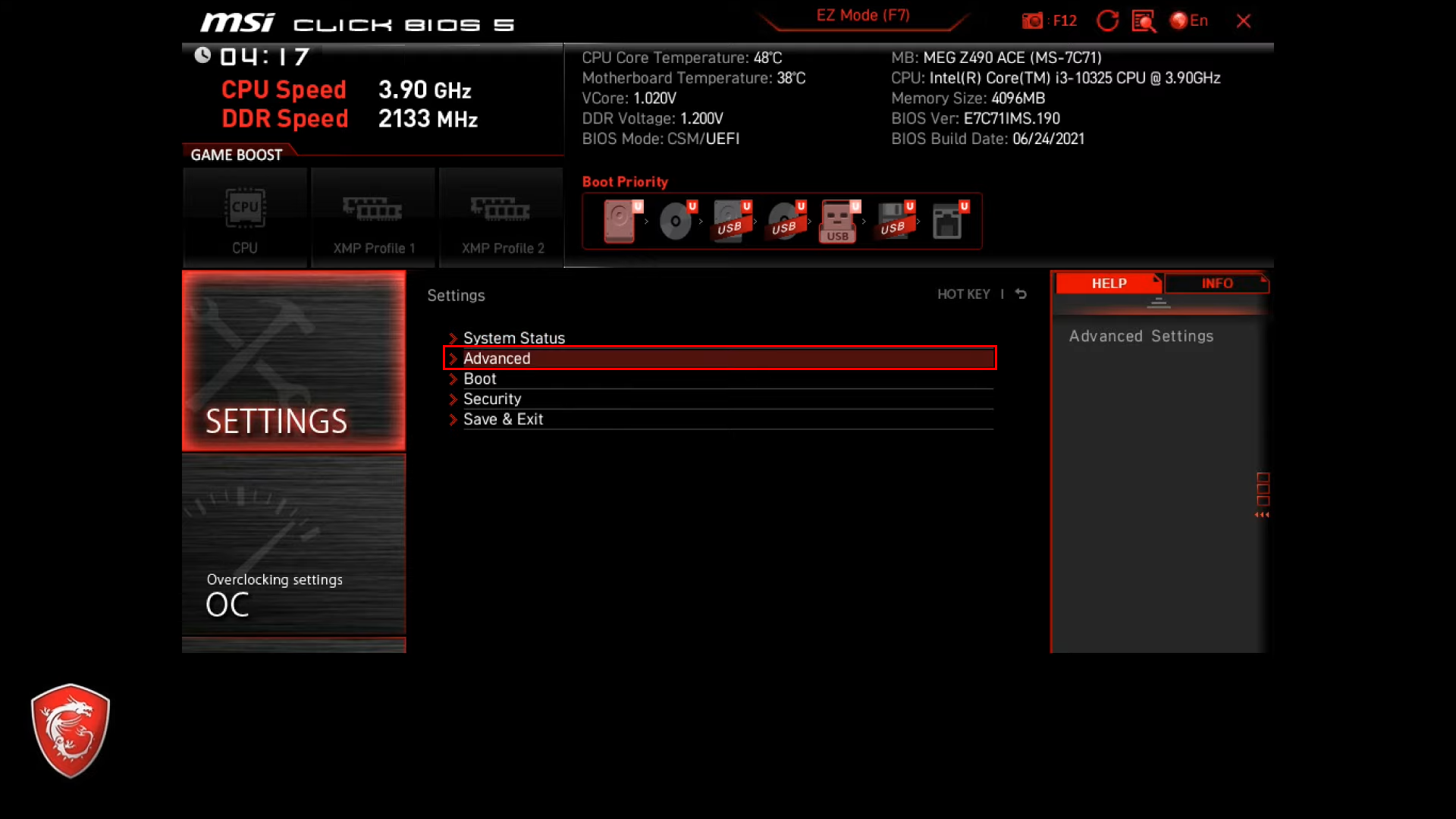1456x819 pixels.
Task: Click the CPU Speed 3.90 GHz value
Action: point(425,90)
